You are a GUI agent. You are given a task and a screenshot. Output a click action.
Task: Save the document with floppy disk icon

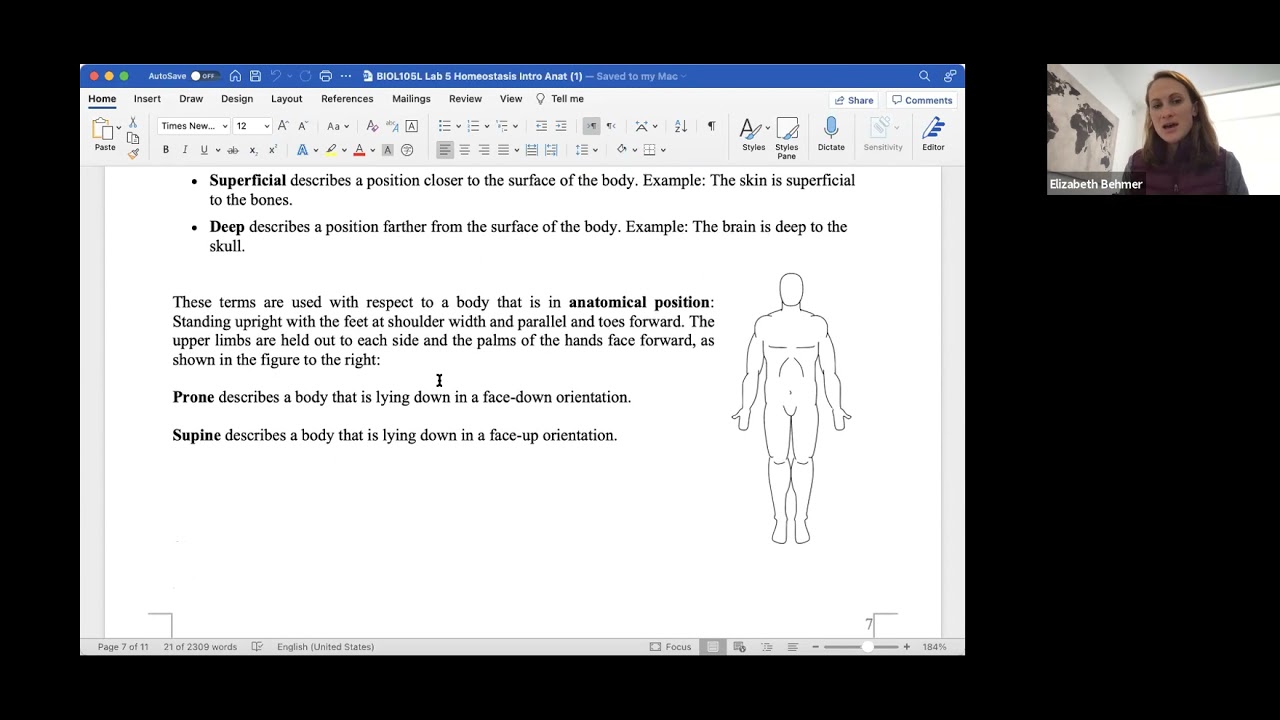(256, 76)
